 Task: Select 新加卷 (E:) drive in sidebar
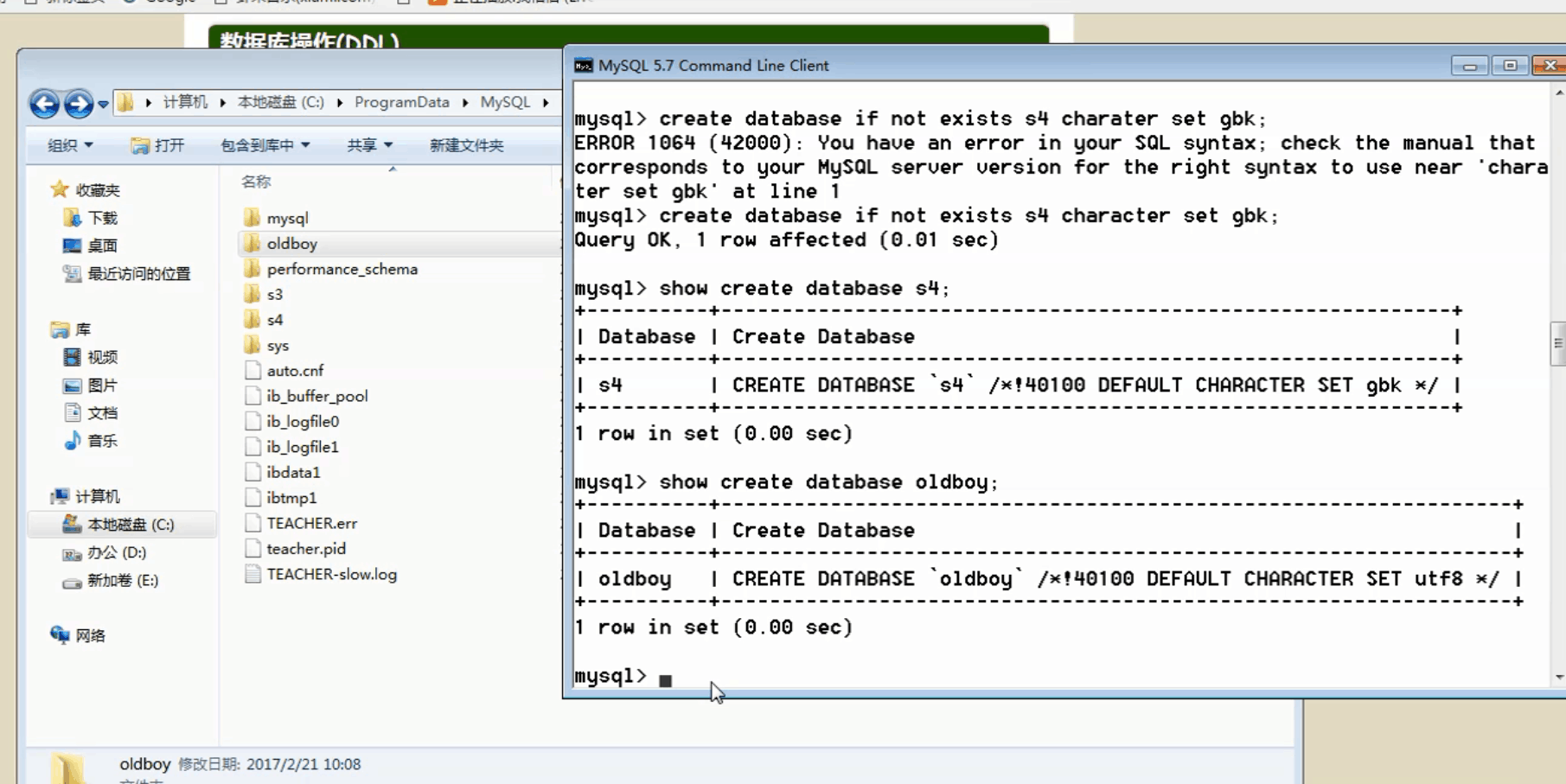[123, 580]
